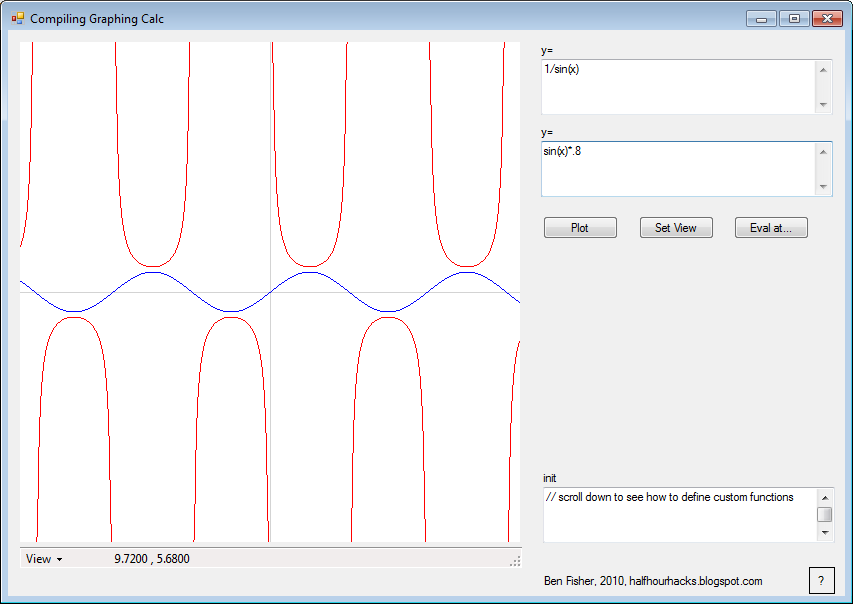Click the Plot button
This screenshot has width=853, height=604.
coord(580,227)
